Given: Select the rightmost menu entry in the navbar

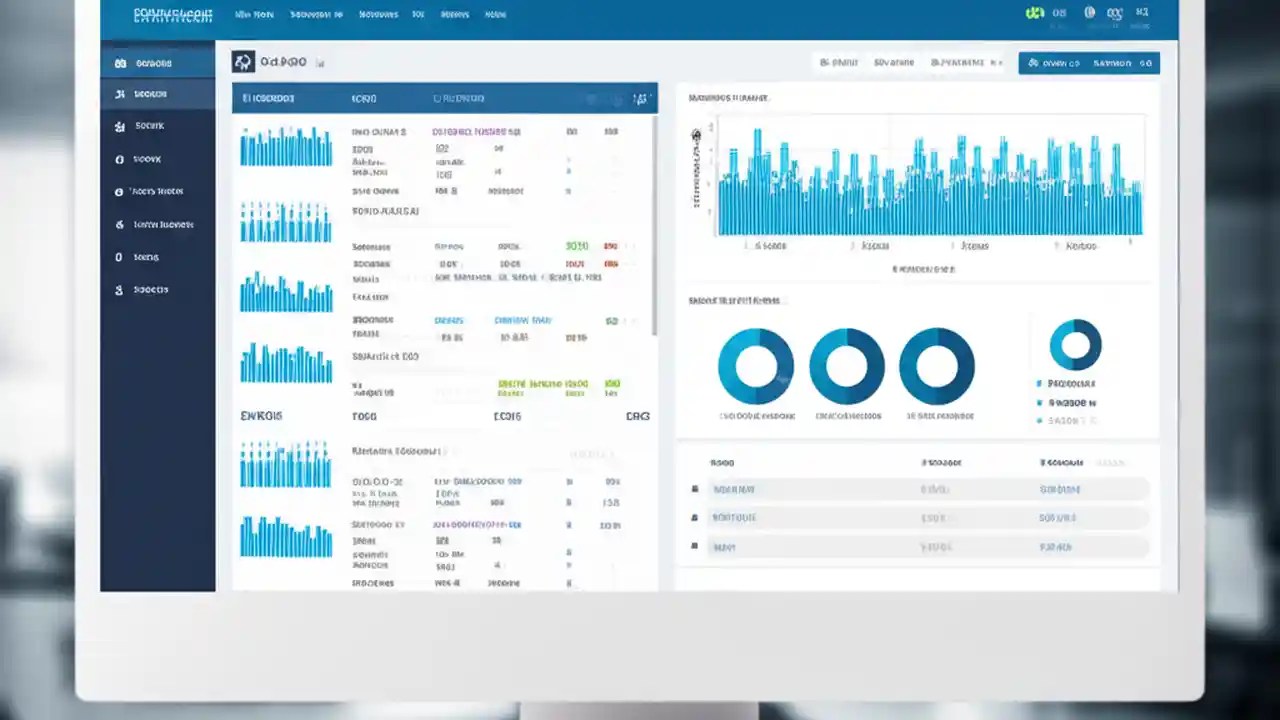Looking at the screenshot, I should coord(495,14).
